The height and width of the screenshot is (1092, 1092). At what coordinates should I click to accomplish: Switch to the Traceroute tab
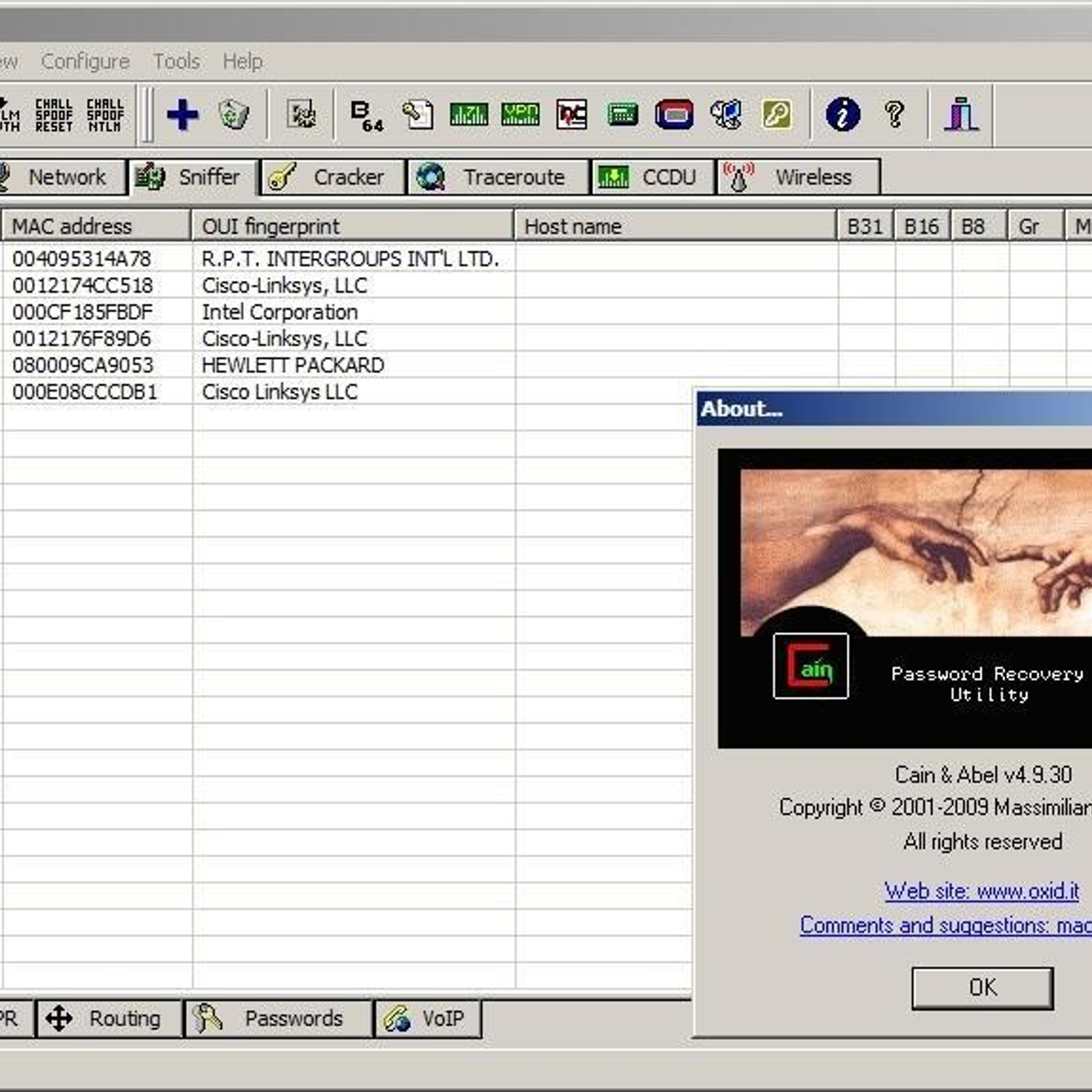coord(498,177)
